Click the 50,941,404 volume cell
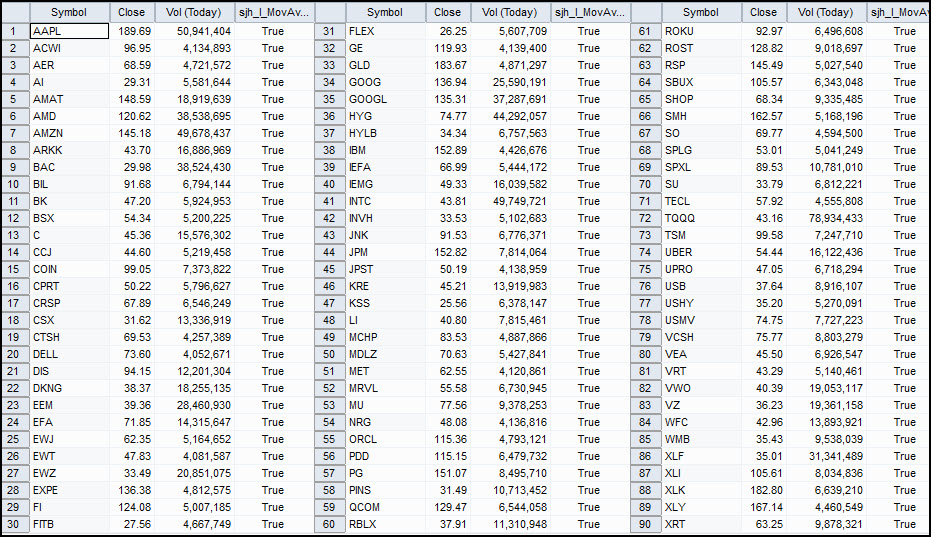The height and width of the screenshot is (537, 931). click(x=194, y=31)
